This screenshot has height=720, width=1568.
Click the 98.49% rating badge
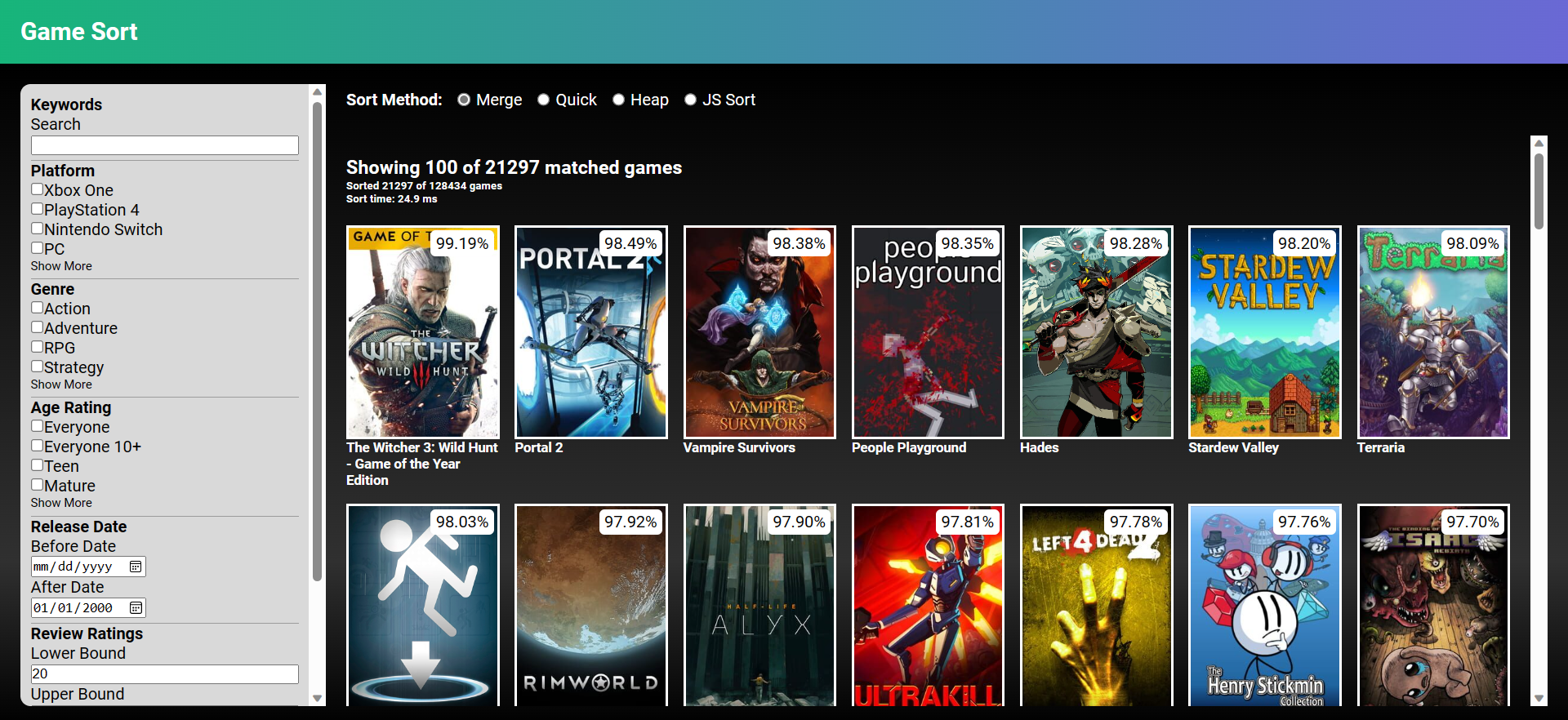click(x=630, y=243)
